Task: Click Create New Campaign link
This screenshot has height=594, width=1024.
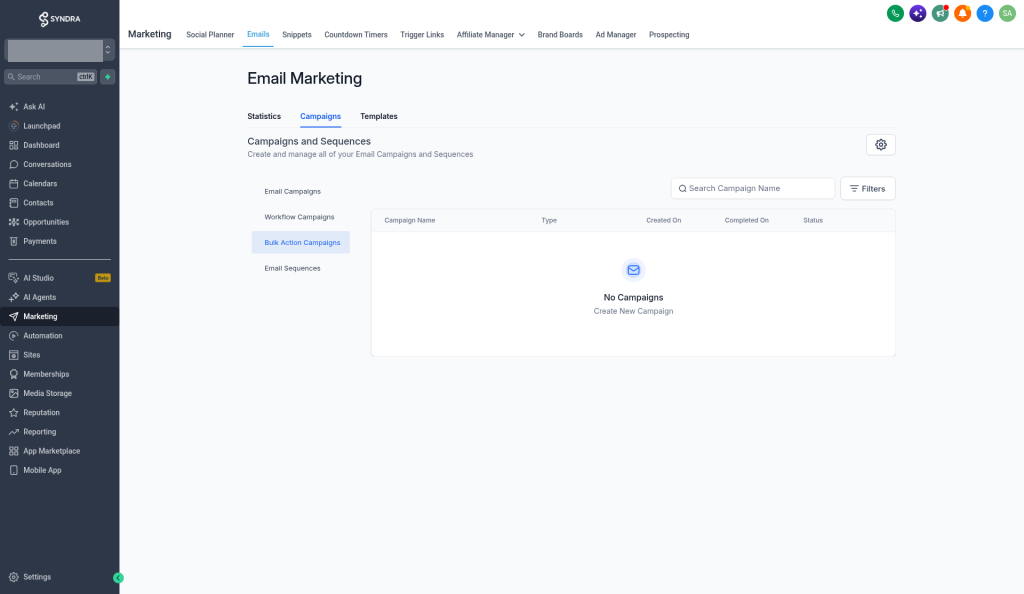Action: click(633, 311)
